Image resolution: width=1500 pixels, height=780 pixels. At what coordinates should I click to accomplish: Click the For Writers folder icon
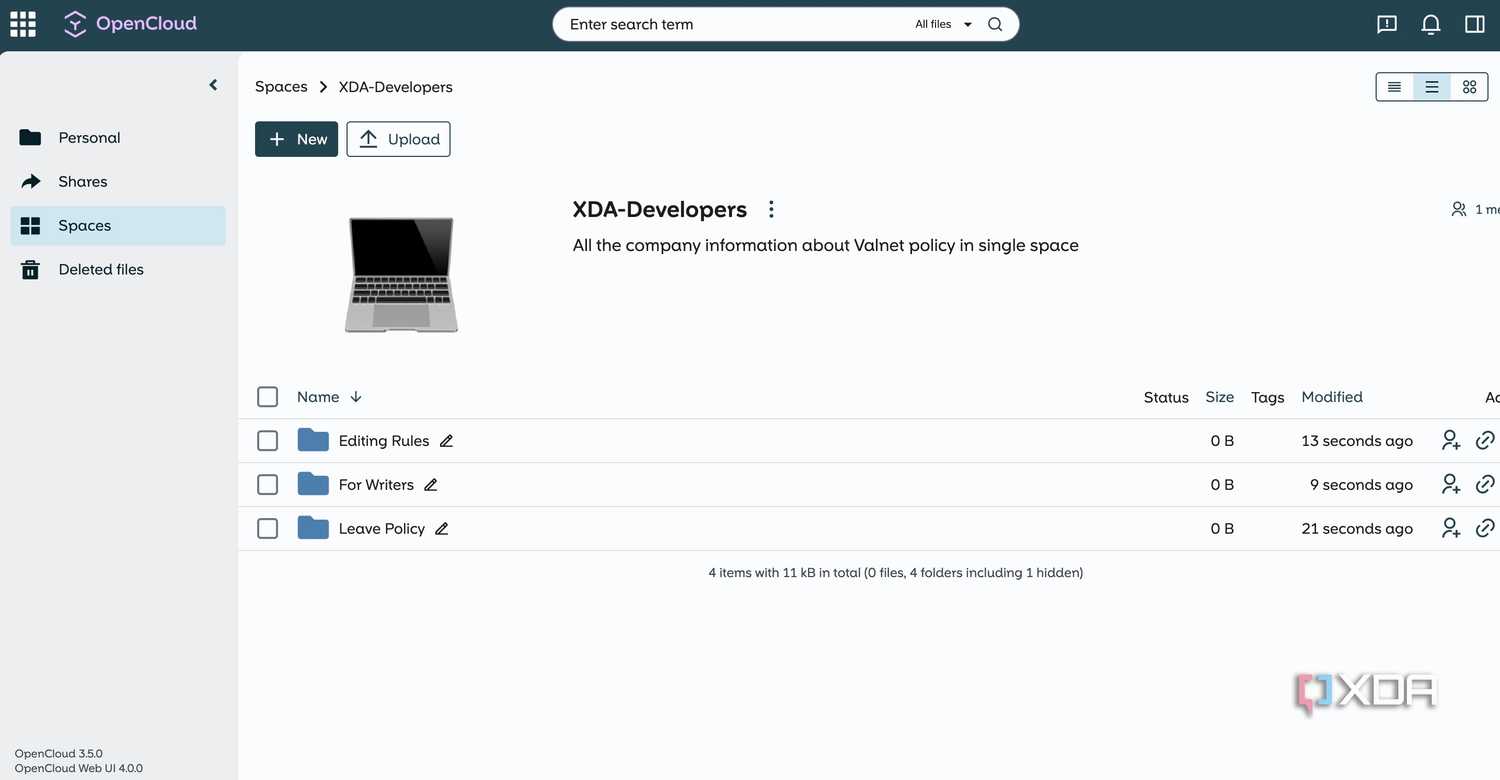coord(313,484)
